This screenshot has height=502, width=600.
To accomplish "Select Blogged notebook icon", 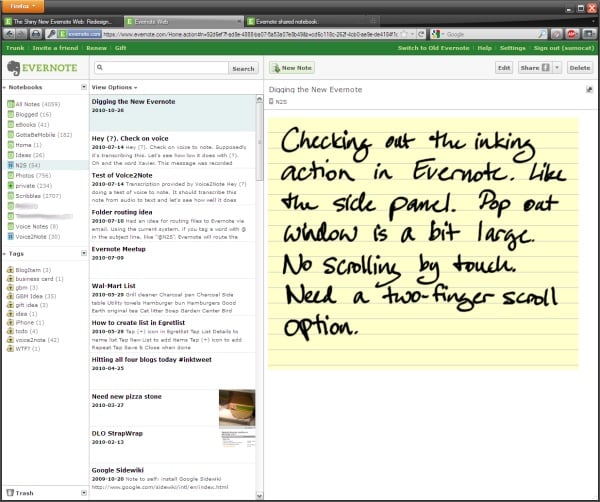I will pyautogui.click(x=11, y=114).
